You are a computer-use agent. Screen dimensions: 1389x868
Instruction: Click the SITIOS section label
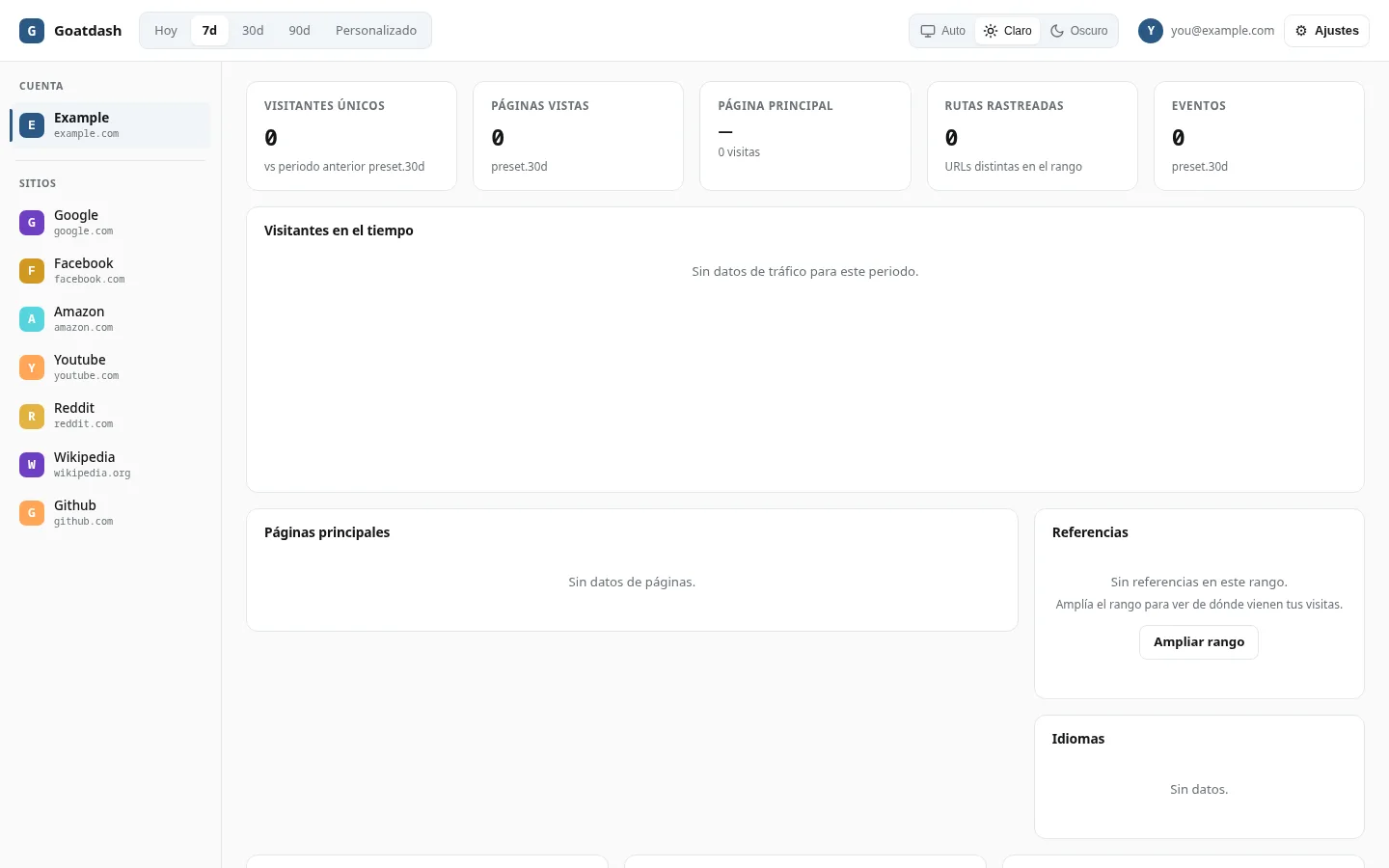click(x=38, y=183)
